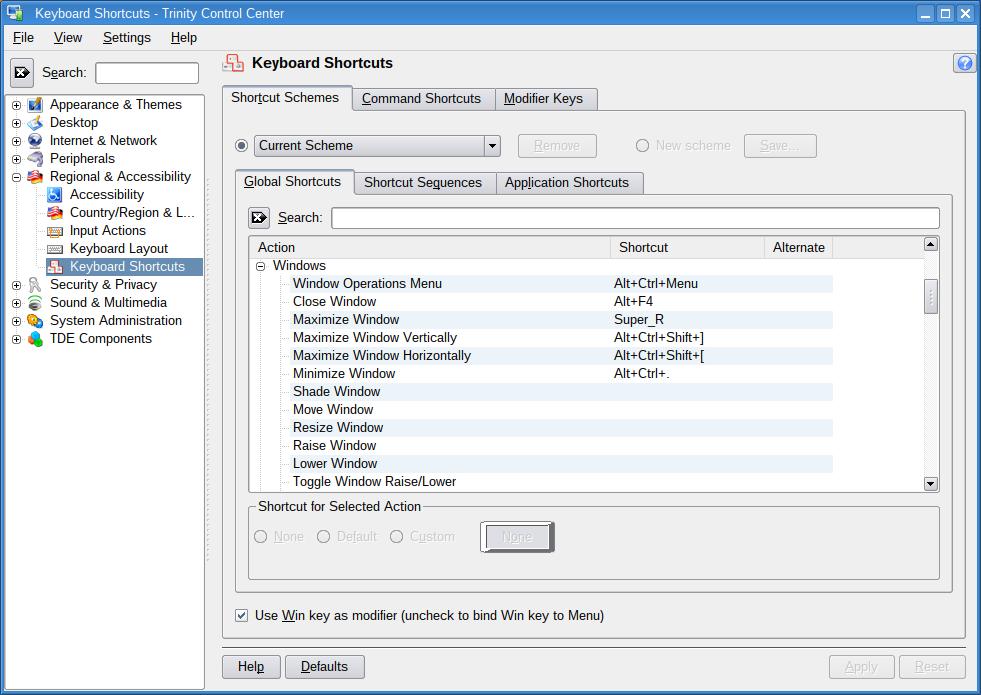Click the Shortcut column header
This screenshot has width=981, height=695.
tap(687, 248)
